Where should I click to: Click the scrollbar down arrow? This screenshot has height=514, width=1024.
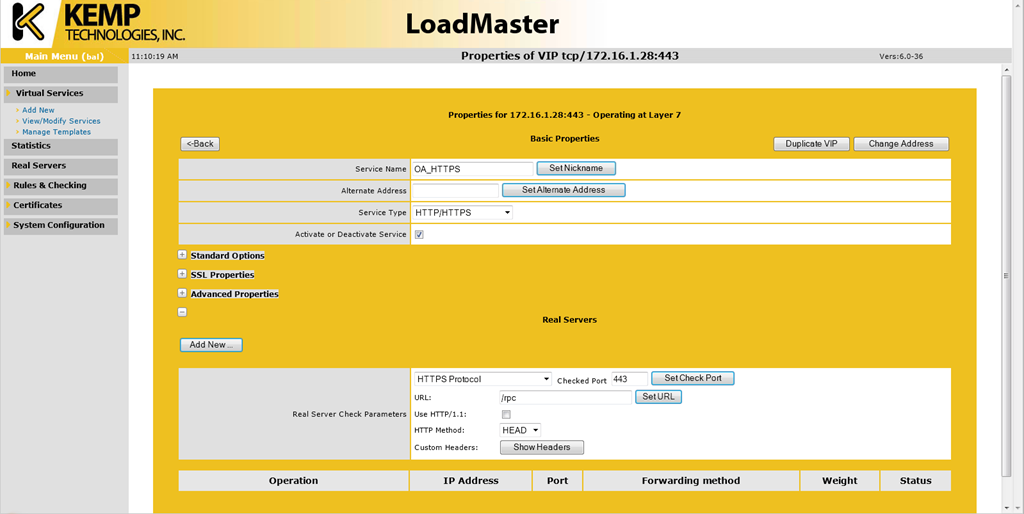[1006, 508]
